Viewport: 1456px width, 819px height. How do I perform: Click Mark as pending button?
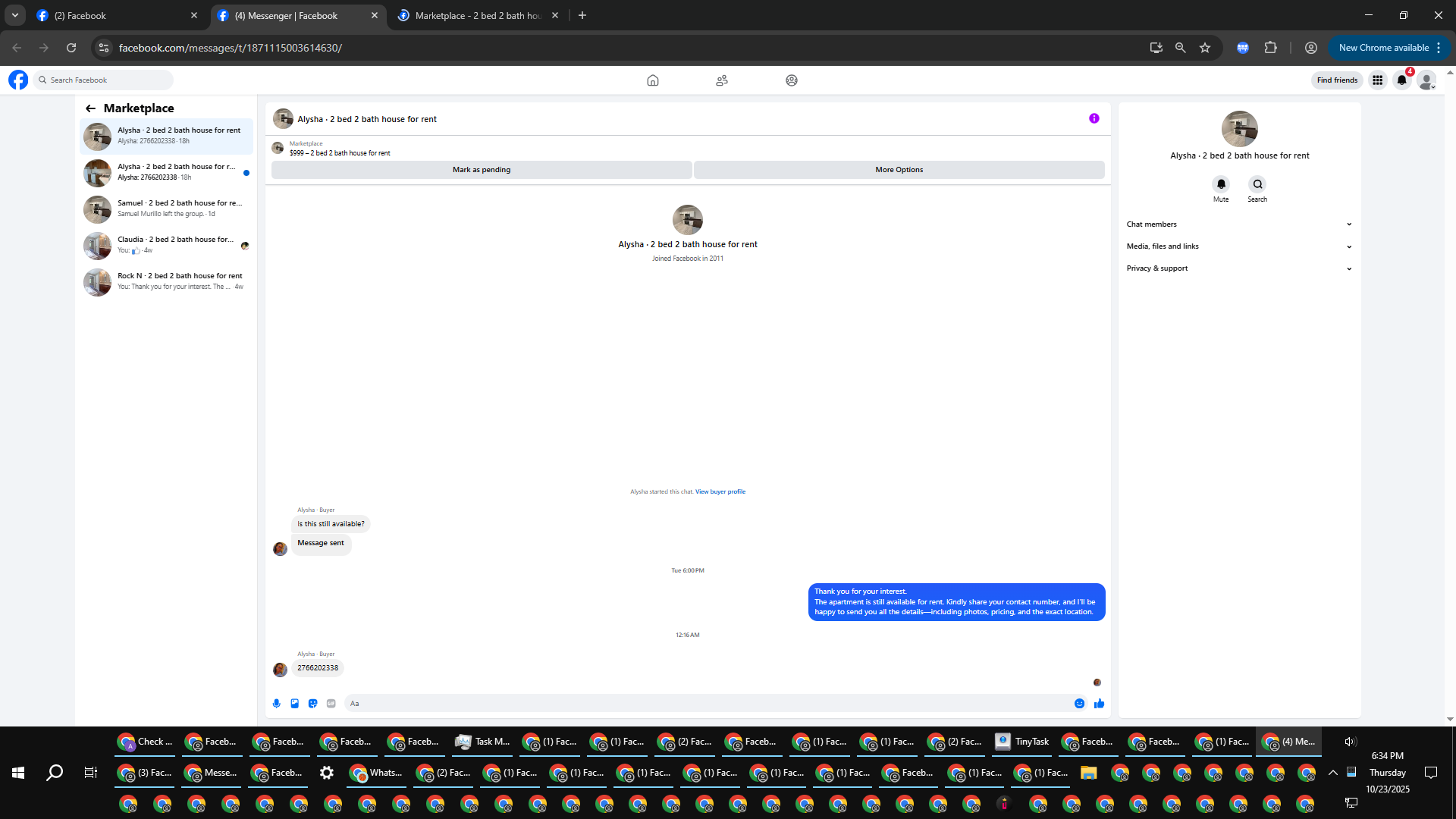pyautogui.click(x=482, y=170)
